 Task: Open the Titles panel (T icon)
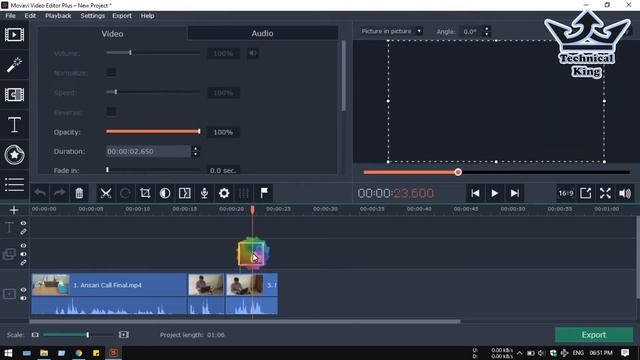[x=14, y=124]
